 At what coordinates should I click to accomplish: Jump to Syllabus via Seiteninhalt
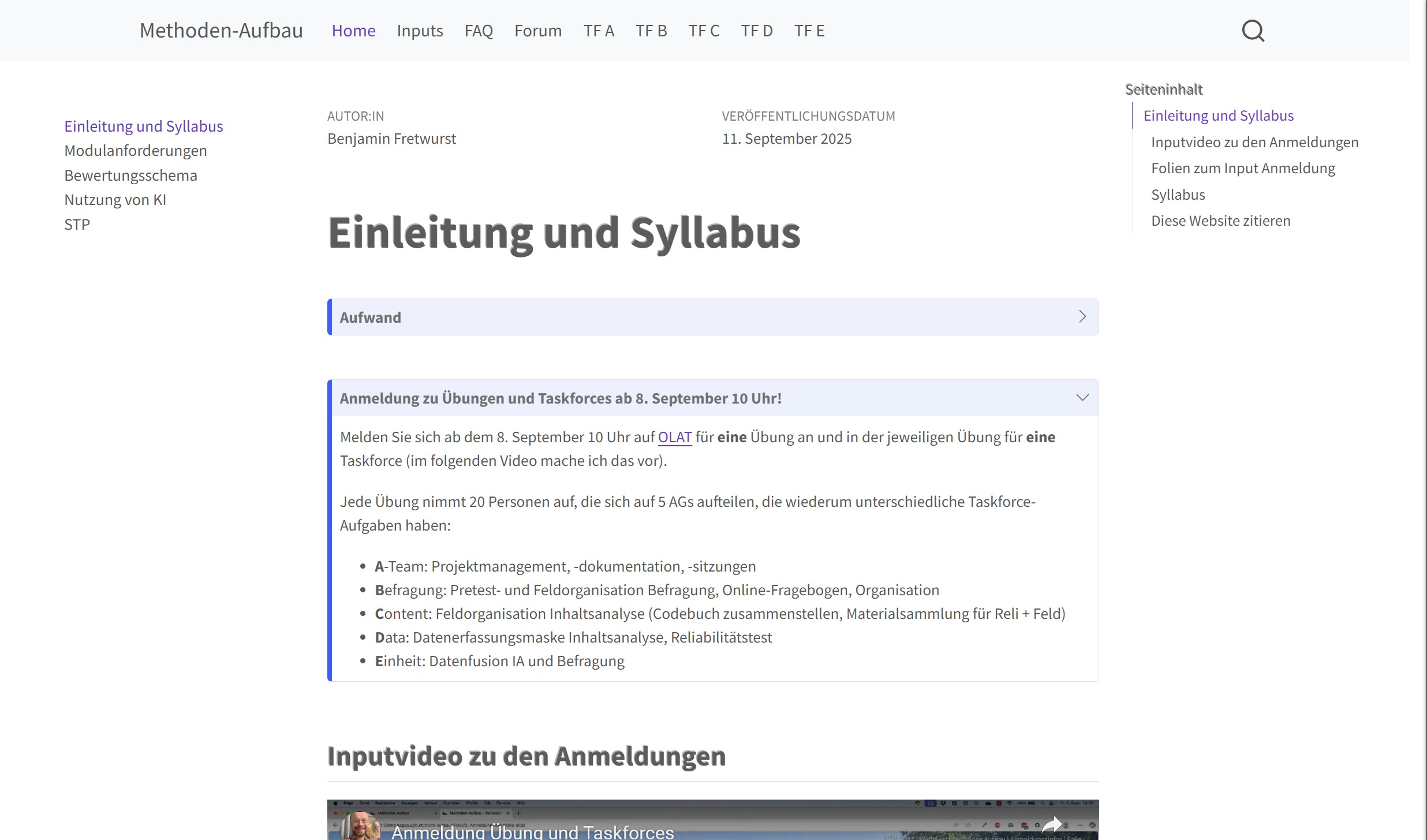point(1178,194)
